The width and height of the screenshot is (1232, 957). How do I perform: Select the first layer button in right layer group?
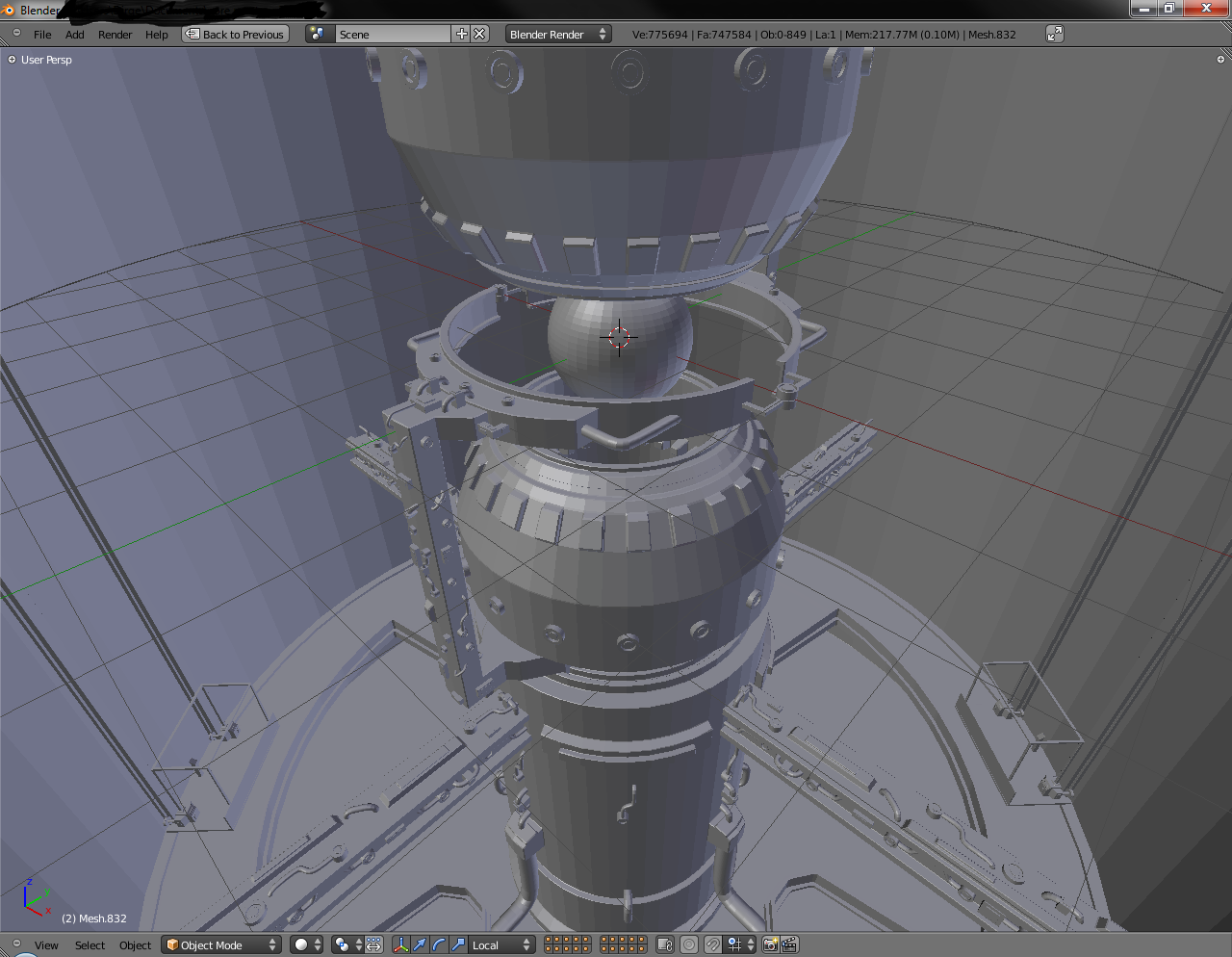[604, 940]
